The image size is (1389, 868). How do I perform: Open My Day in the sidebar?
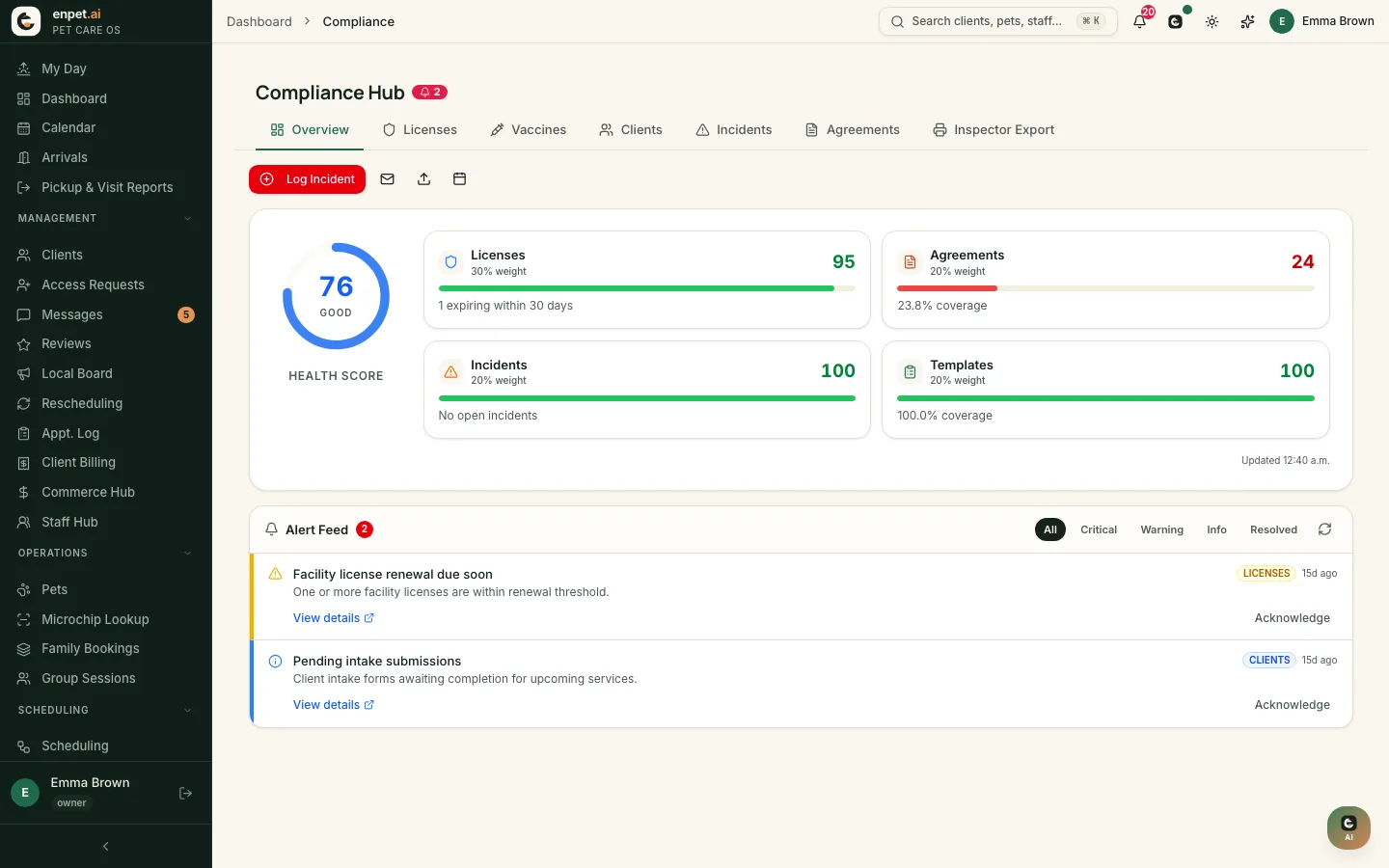click(x=106, y=68)
